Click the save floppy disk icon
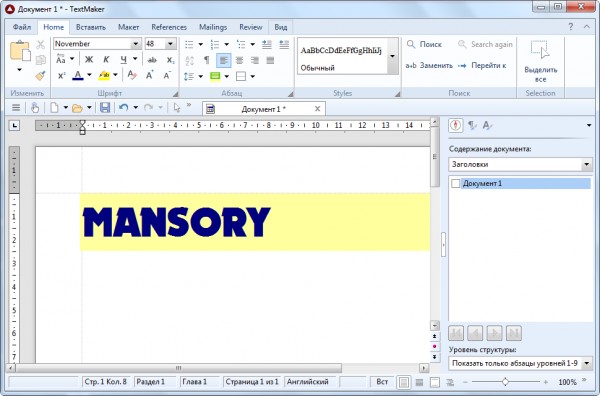 [x=105, y=108]
